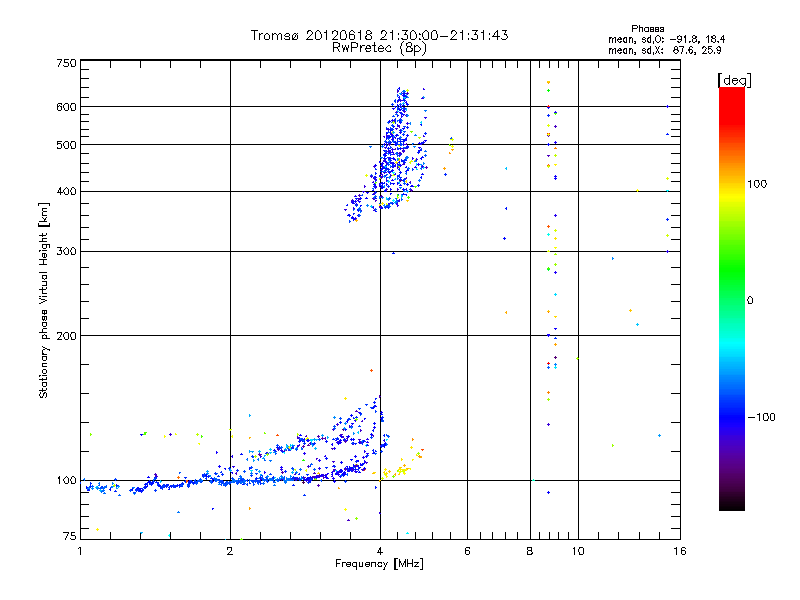The height and width of the screenshot is (600, 800).
Task: Click the 'mean, sd,X: 87.6, 25.9' text
Action: tap(664, 50)
